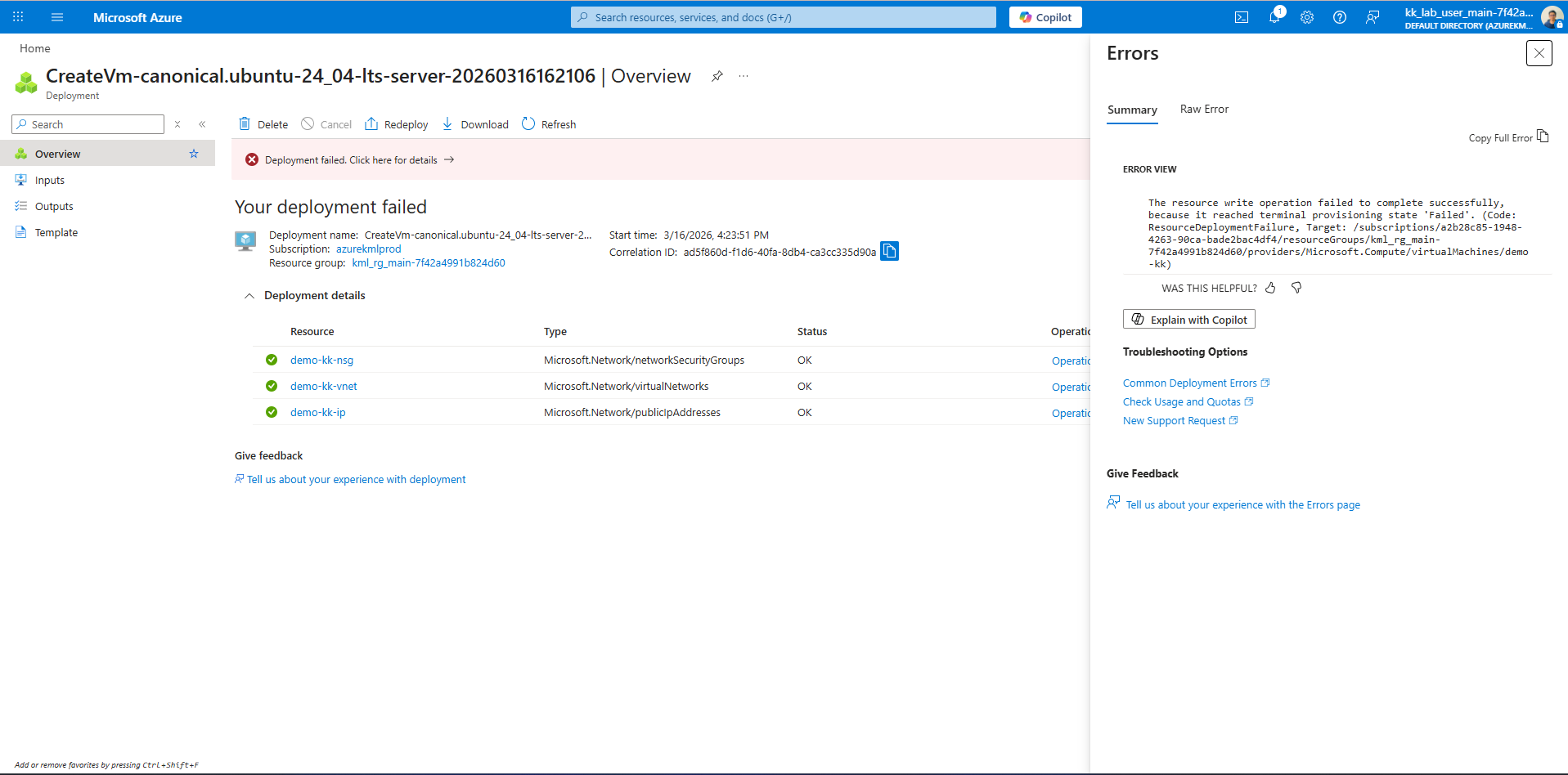Select the virtualNetworks type cell
Viewport: 1568px width, 775px height.
point(627,387)
